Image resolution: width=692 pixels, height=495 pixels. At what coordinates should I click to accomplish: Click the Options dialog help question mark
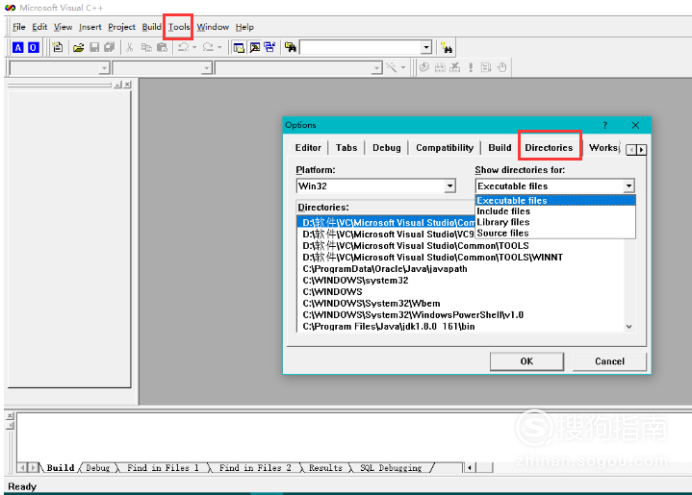pyautogui.click(x=605, y=125)
